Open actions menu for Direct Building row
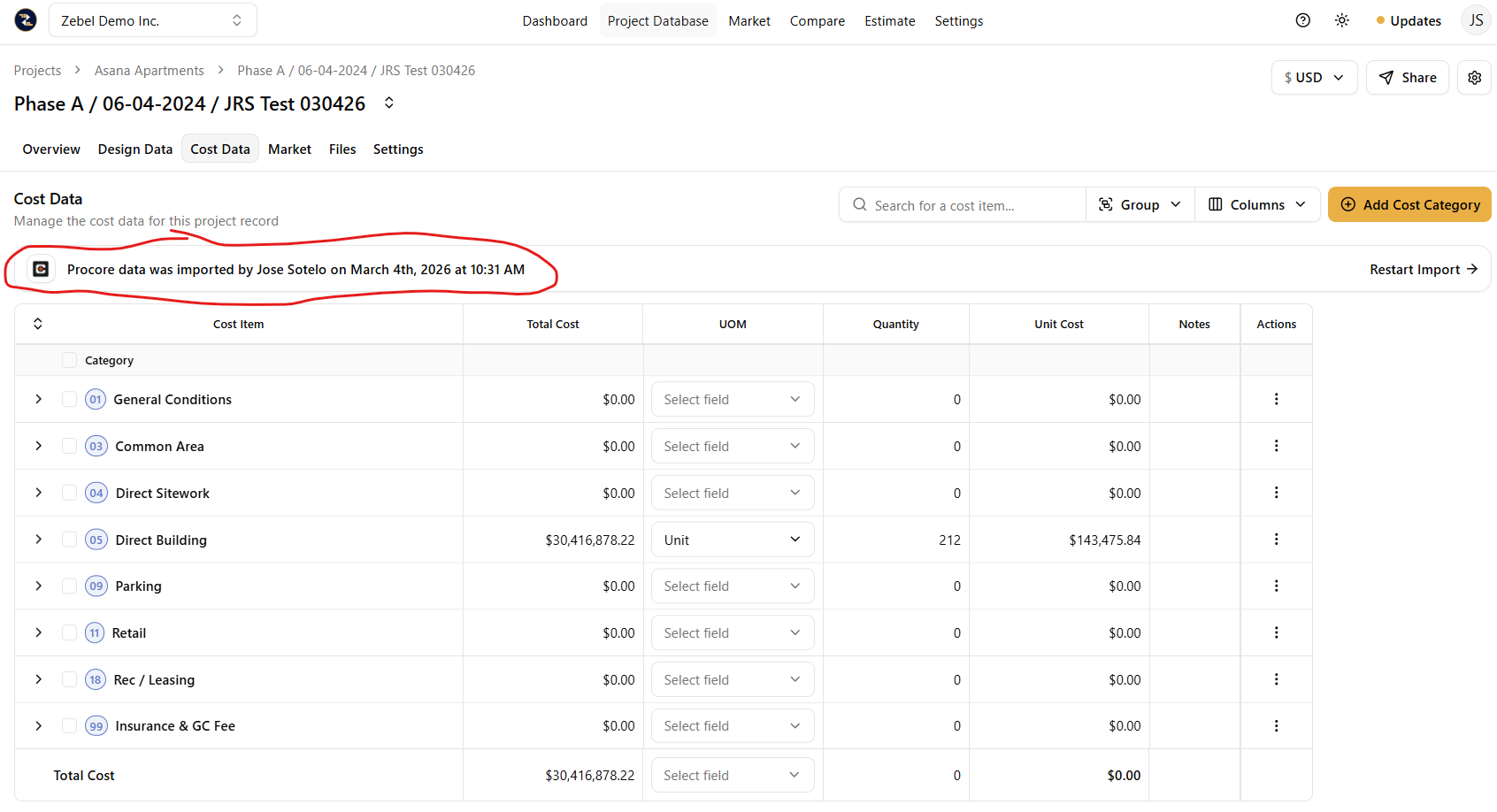 coord(1276,540)
